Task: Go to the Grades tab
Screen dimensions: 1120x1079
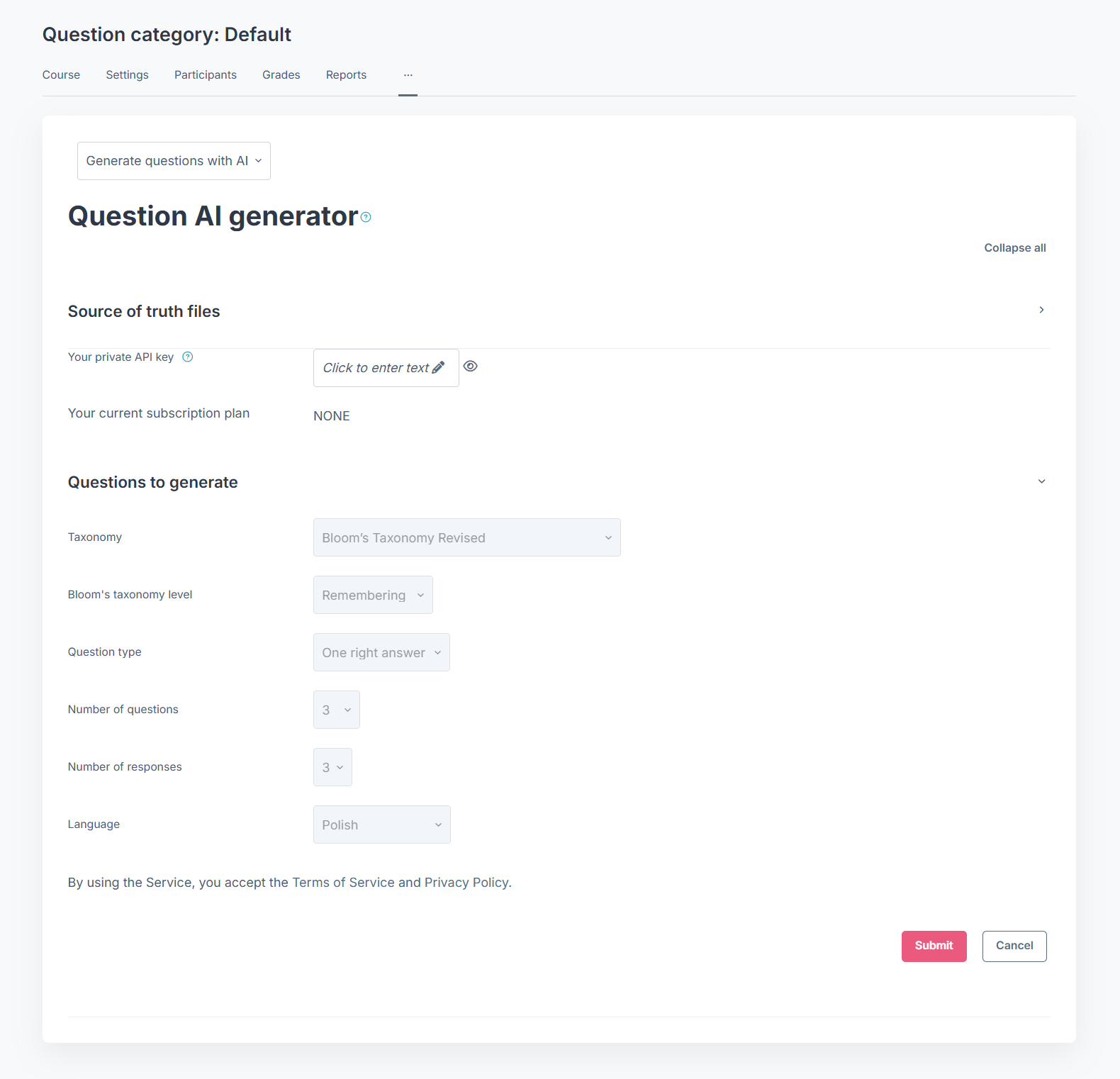Action: click(x=281, y=75)
